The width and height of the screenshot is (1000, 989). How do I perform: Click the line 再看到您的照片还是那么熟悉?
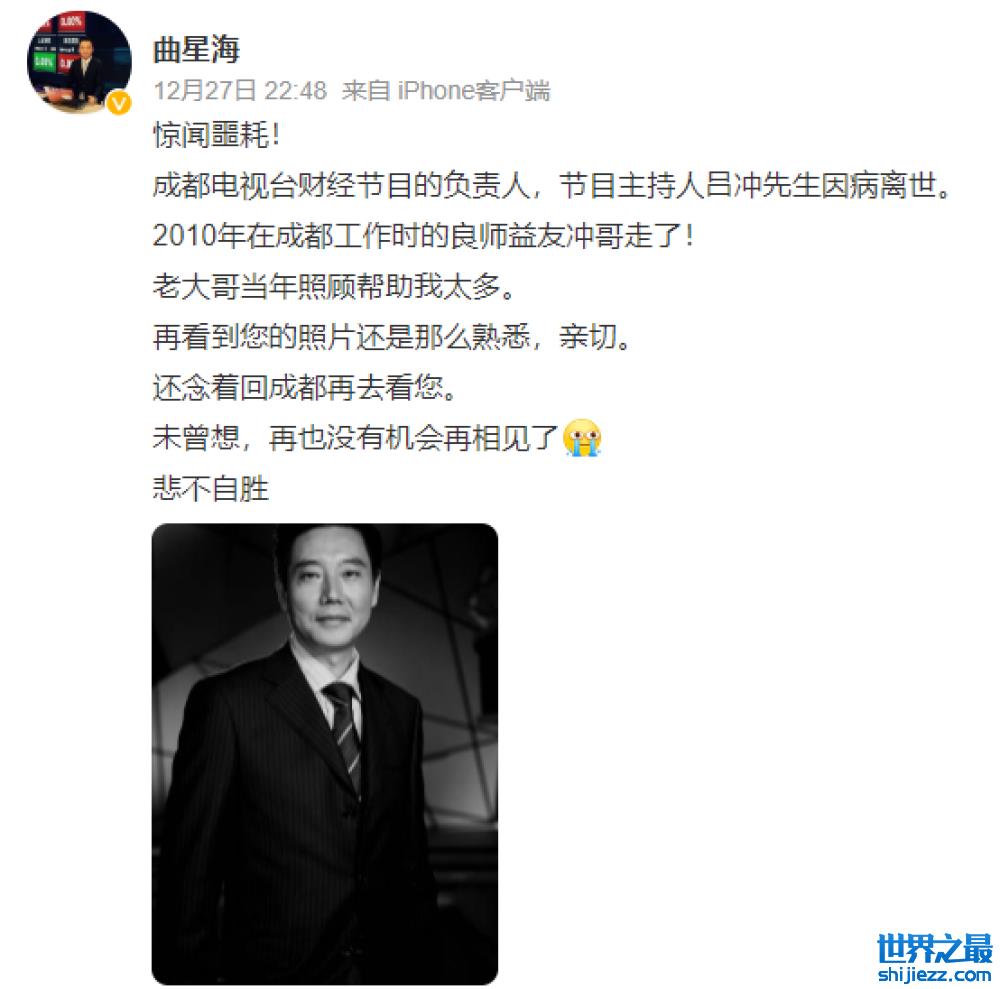[x=392, y=337]
